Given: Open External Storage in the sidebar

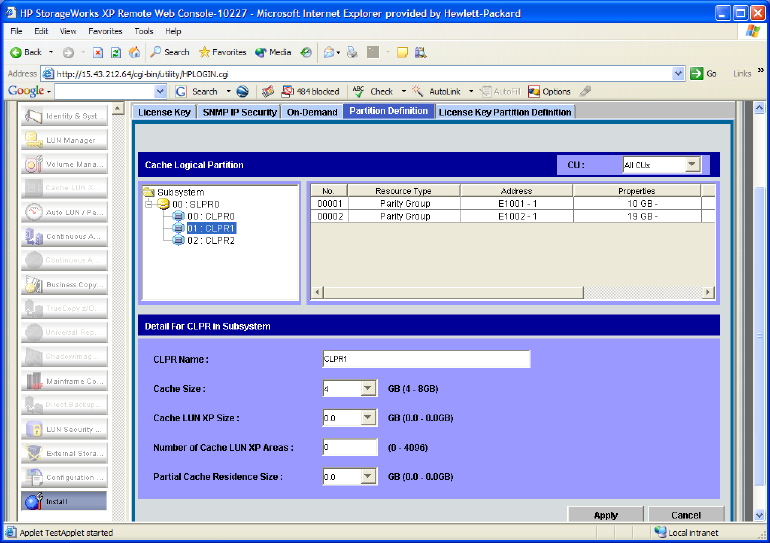Looking at the screenshot, I should click(x=63, y=453).
